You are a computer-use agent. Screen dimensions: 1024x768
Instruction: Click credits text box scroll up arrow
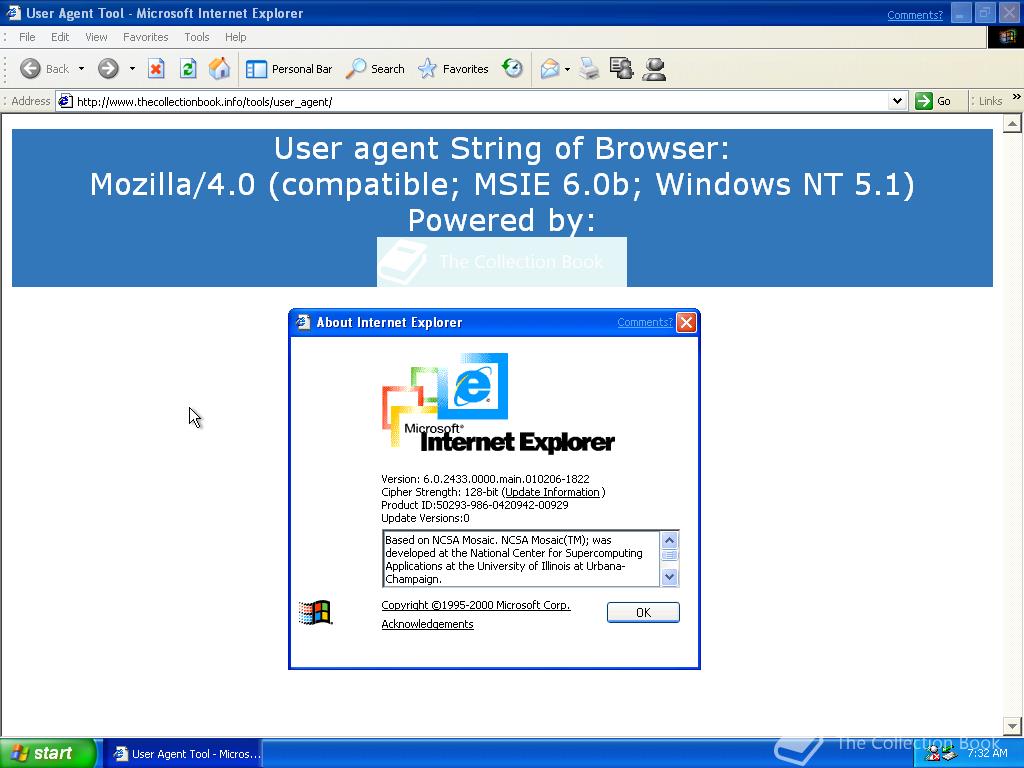pos(669,541)
